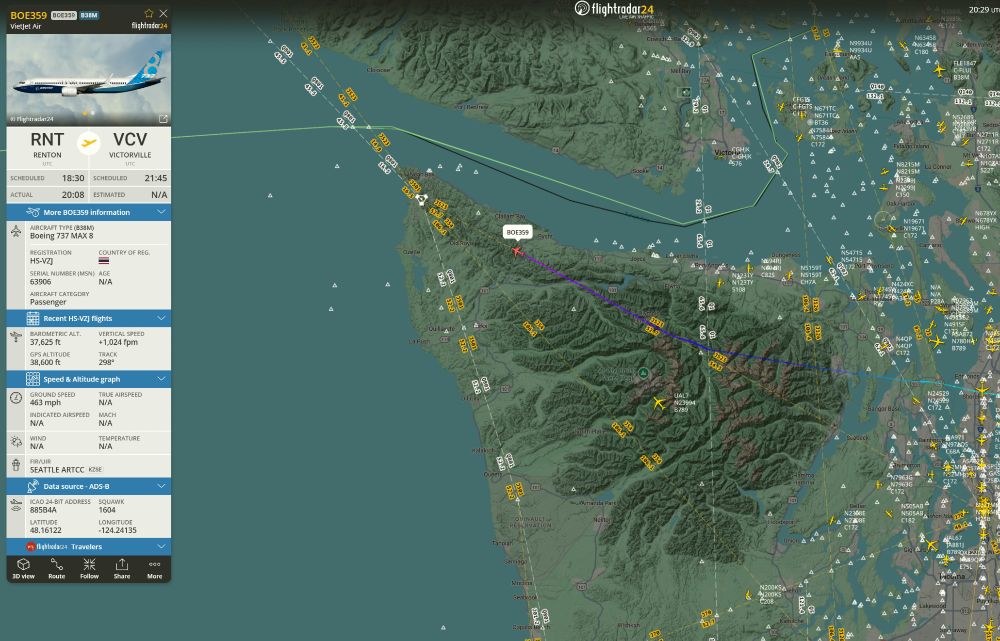Expand More BOE359 information section
The height and width of the screenshot is (641, 1000).
89,212
